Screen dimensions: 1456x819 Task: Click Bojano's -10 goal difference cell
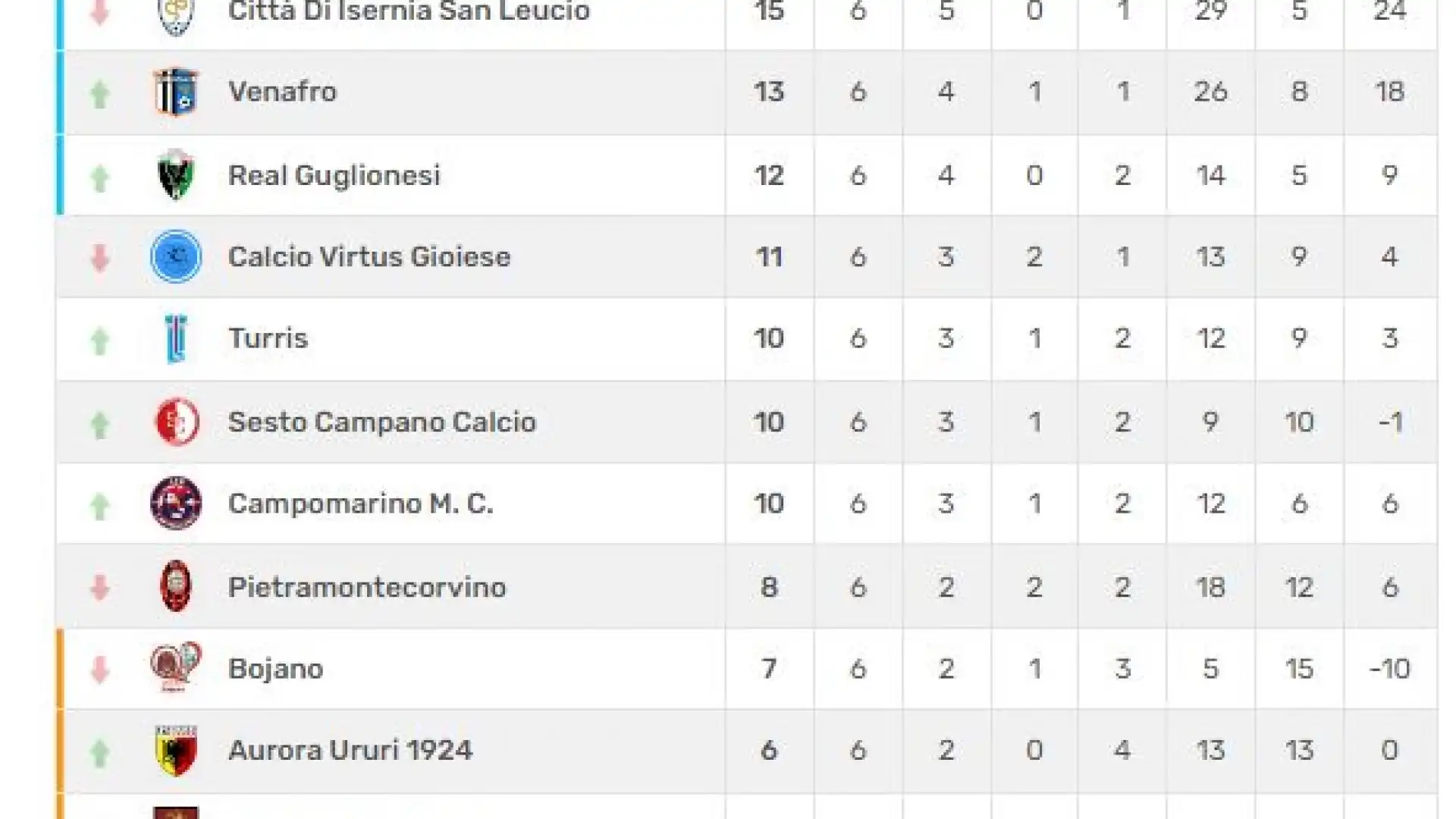[x=1390, y=669]
